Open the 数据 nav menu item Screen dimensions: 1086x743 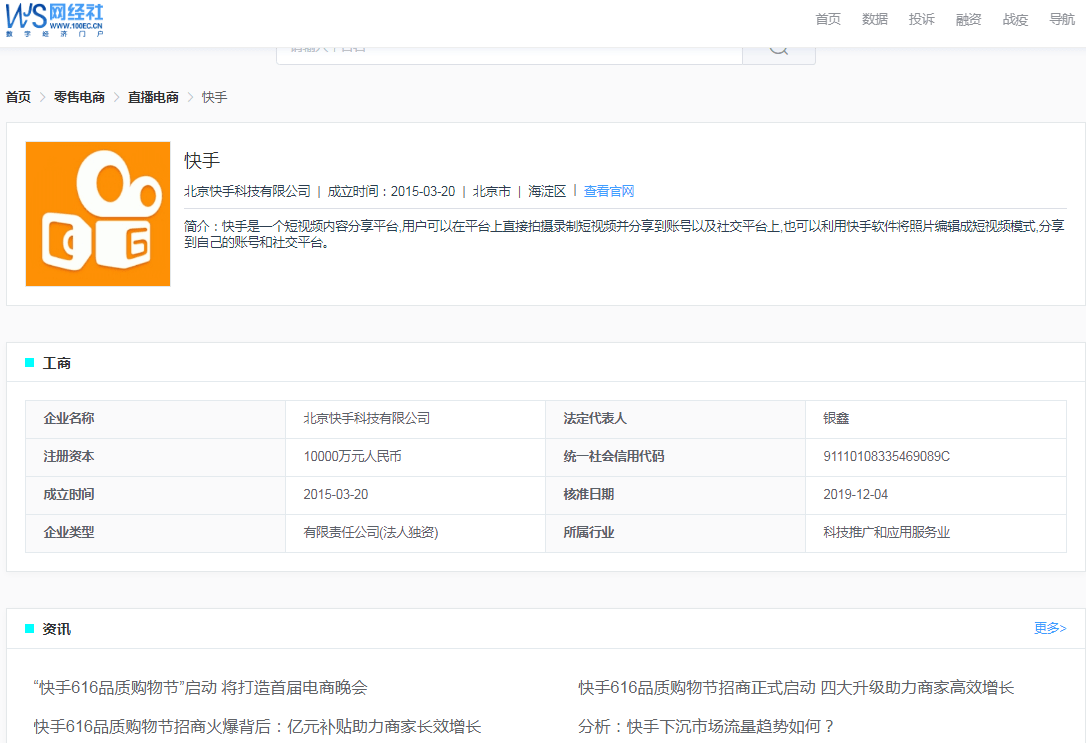[875, 19]
